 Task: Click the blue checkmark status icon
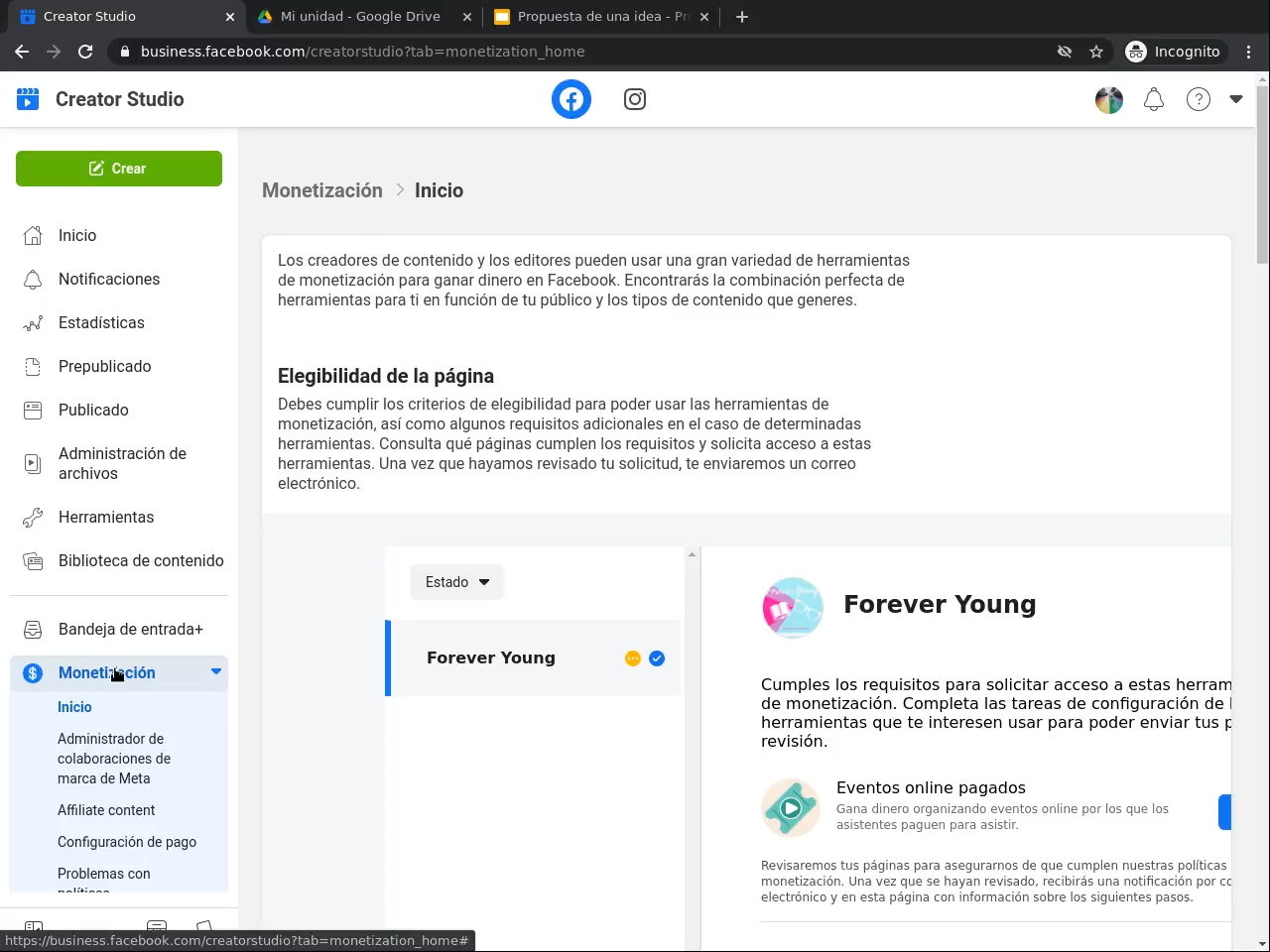657,658
